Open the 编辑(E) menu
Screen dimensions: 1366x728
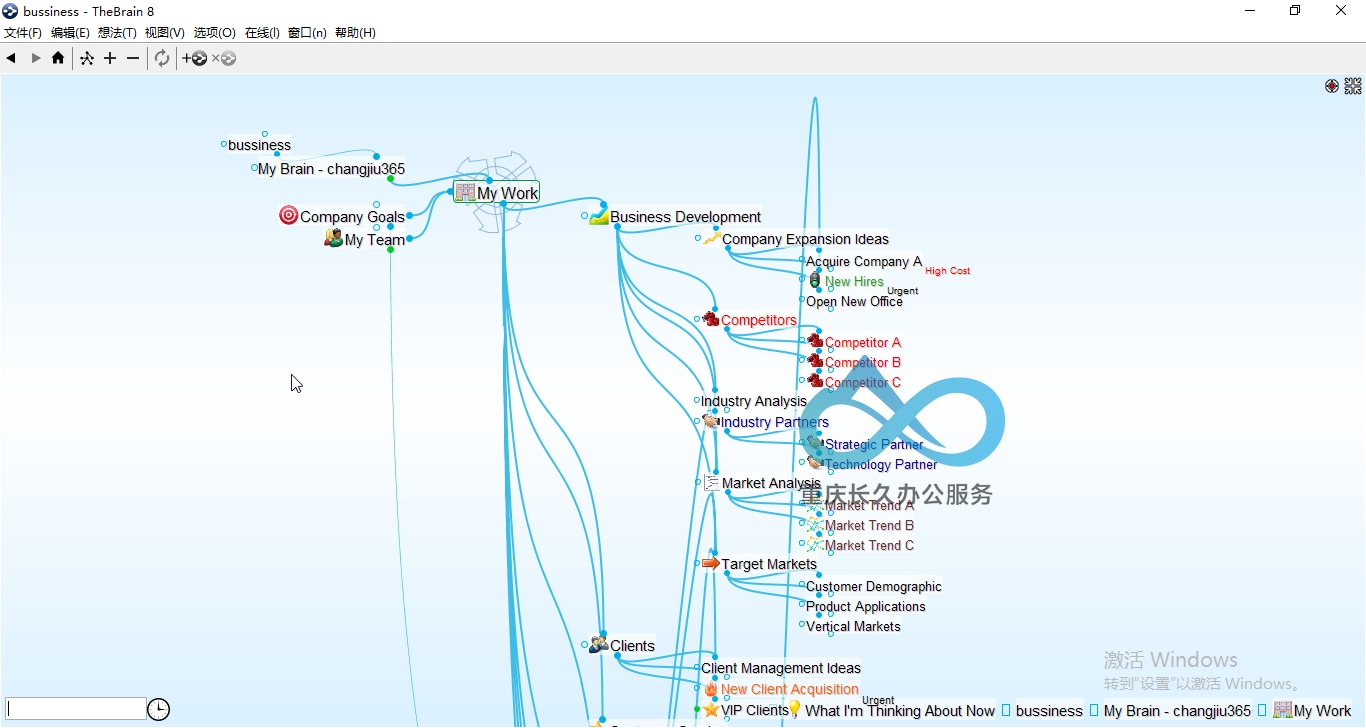point(70,33)
